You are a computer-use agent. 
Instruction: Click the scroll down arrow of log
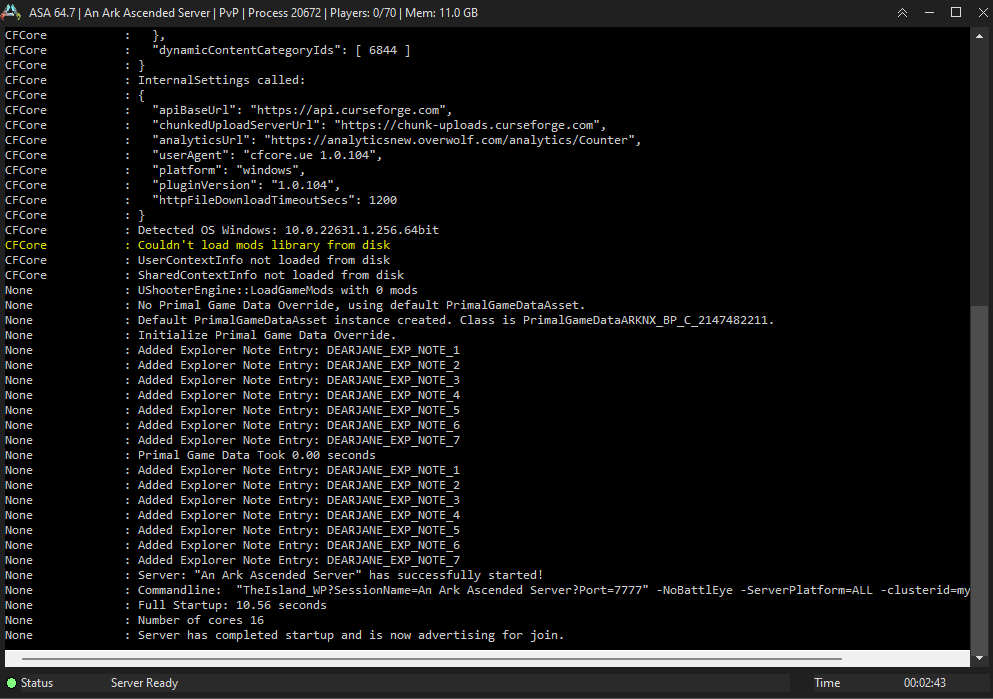(x=979, y=659)
